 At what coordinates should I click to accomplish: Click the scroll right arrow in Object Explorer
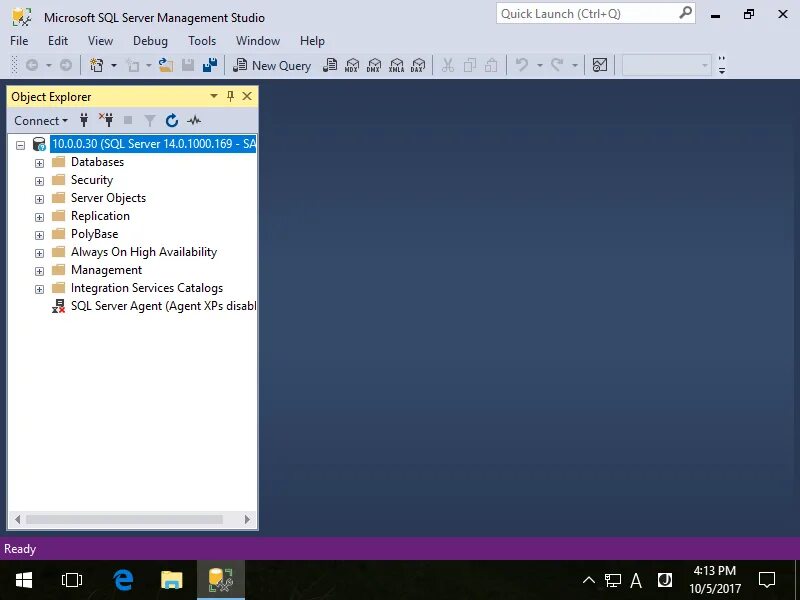click(247, 519)
